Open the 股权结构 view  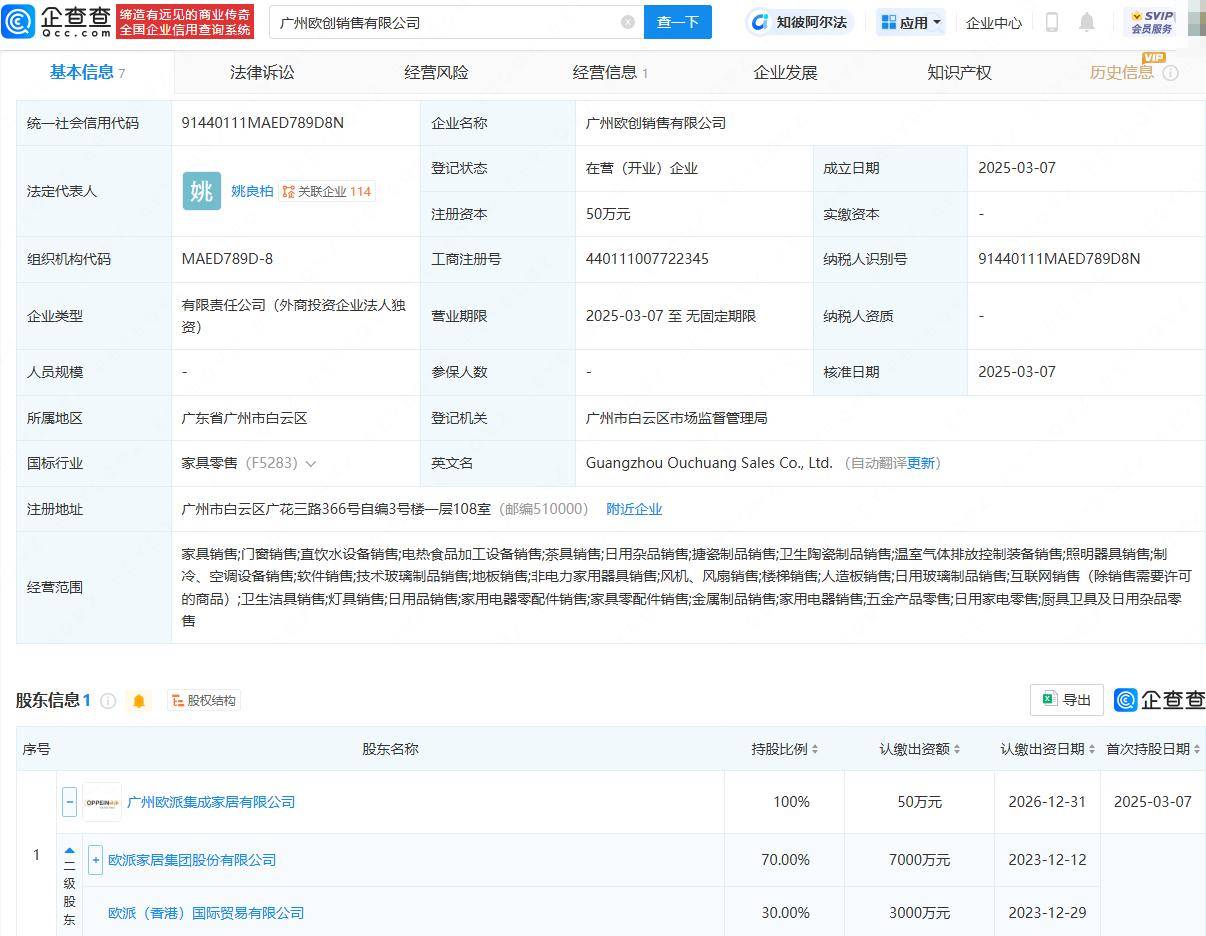(204, 701)
